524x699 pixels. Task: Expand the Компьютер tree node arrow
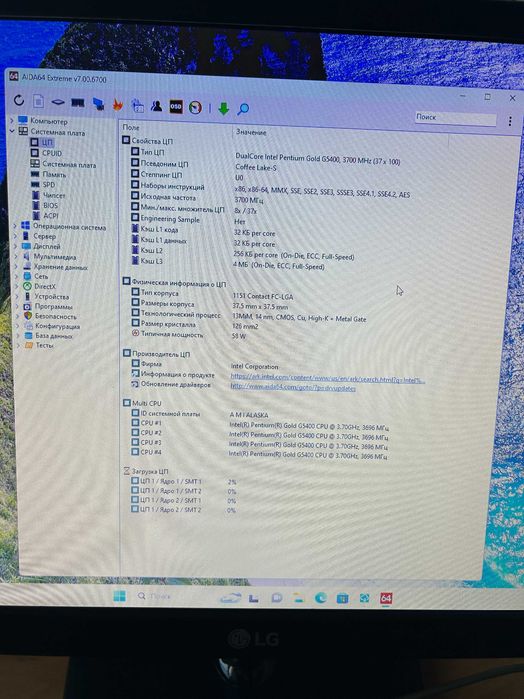12,120
